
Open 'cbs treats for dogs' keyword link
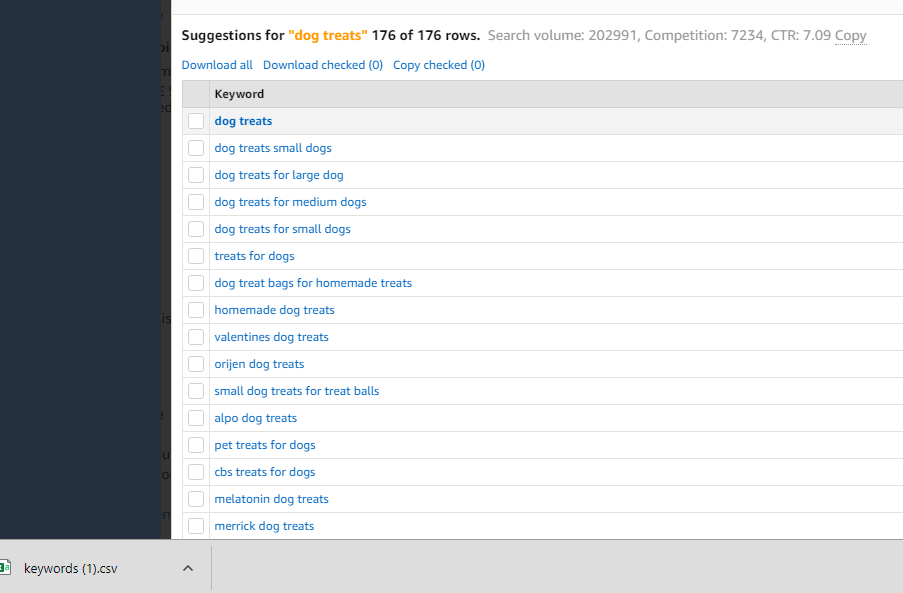pos(264,472)
